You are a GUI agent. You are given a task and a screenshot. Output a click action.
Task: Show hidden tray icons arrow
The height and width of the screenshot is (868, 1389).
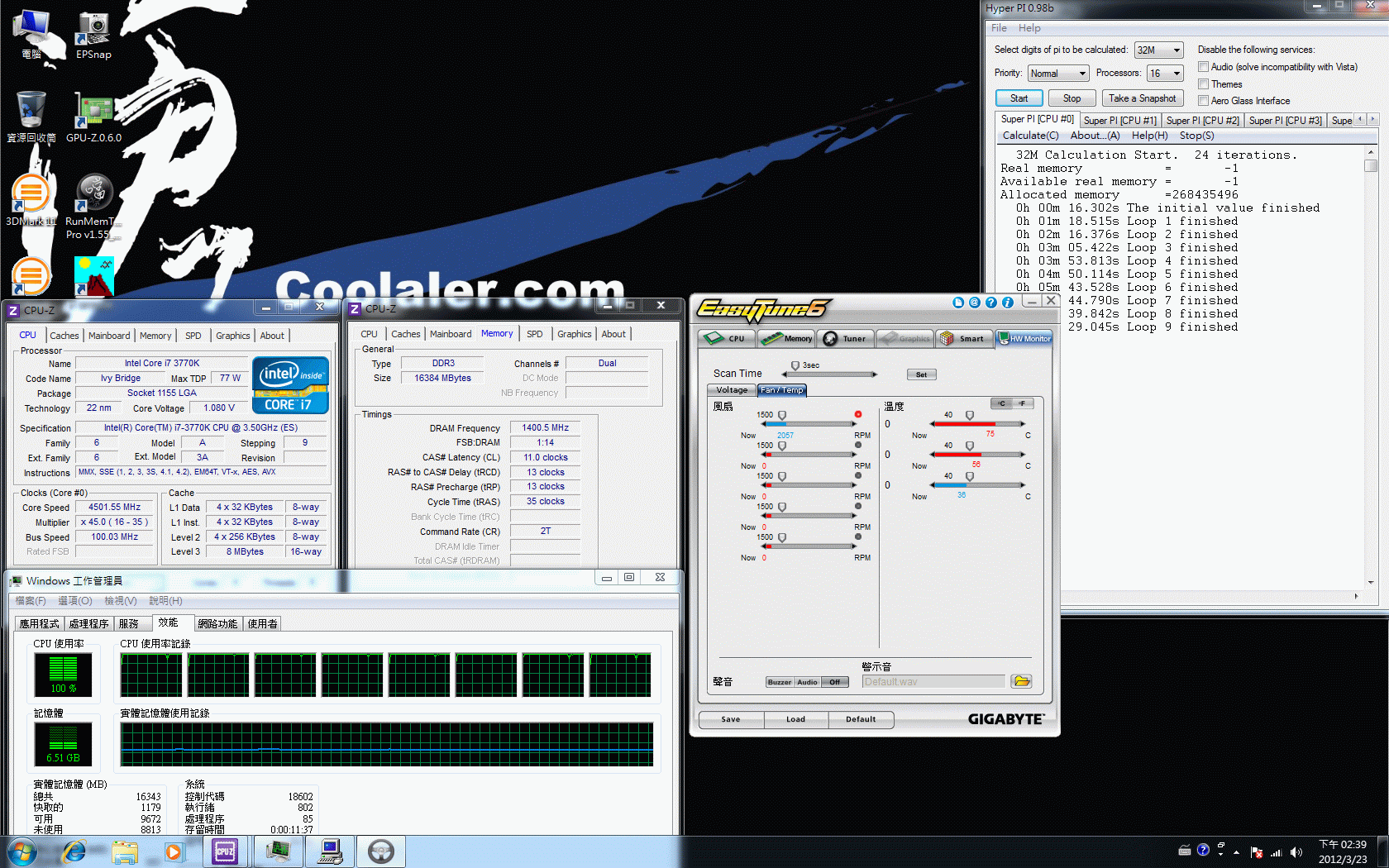1237,851
